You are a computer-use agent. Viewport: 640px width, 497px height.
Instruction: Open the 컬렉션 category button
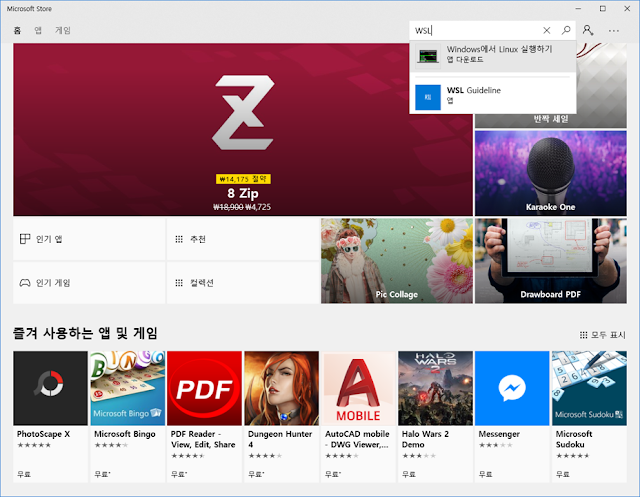(x=243, y=283)
